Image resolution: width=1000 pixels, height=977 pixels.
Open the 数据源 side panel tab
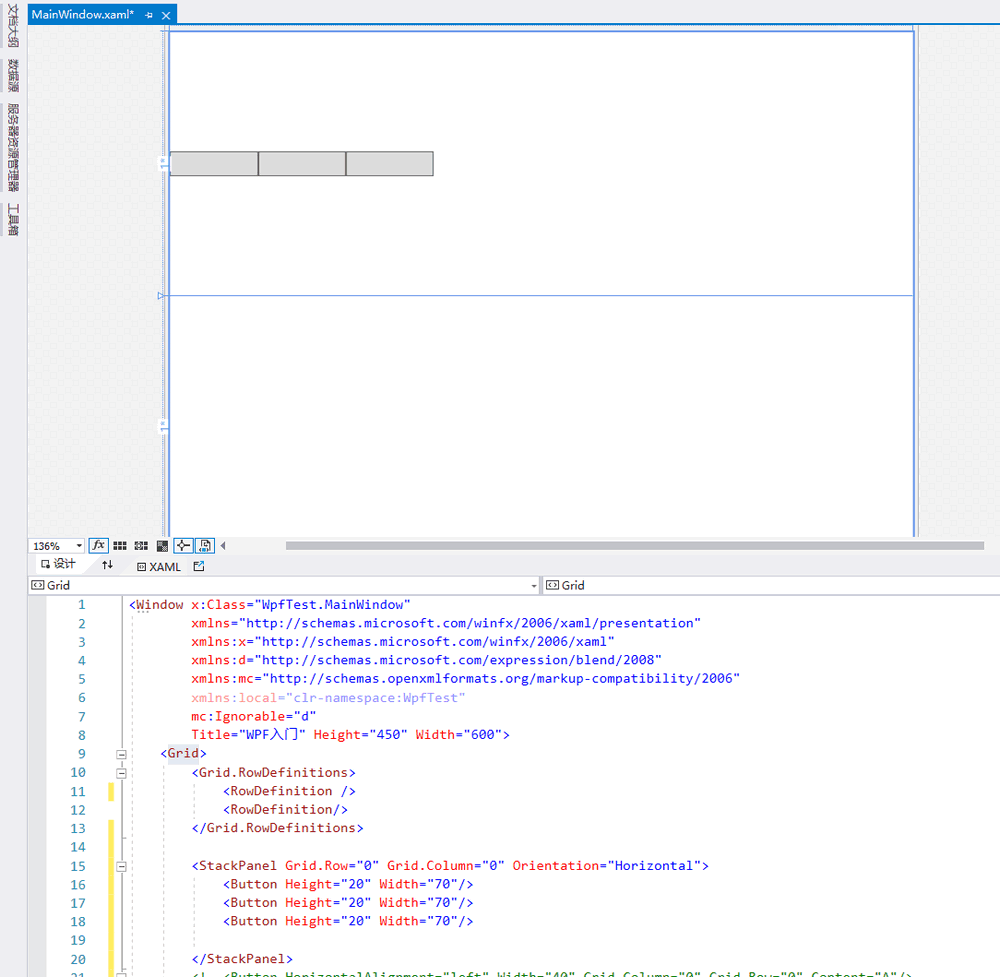coord(13,76)
